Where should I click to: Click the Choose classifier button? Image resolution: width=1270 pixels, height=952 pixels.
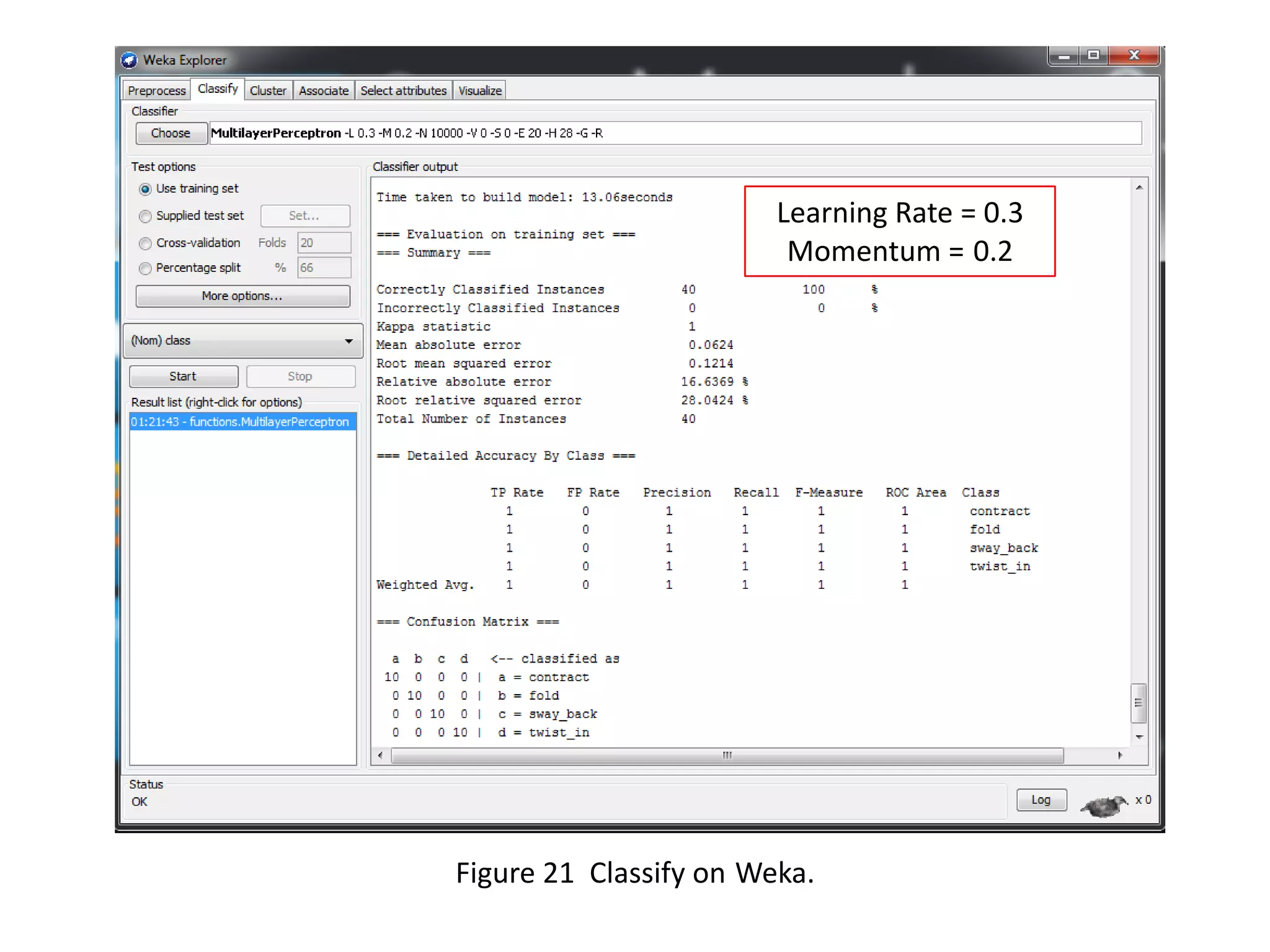[171, 133]
